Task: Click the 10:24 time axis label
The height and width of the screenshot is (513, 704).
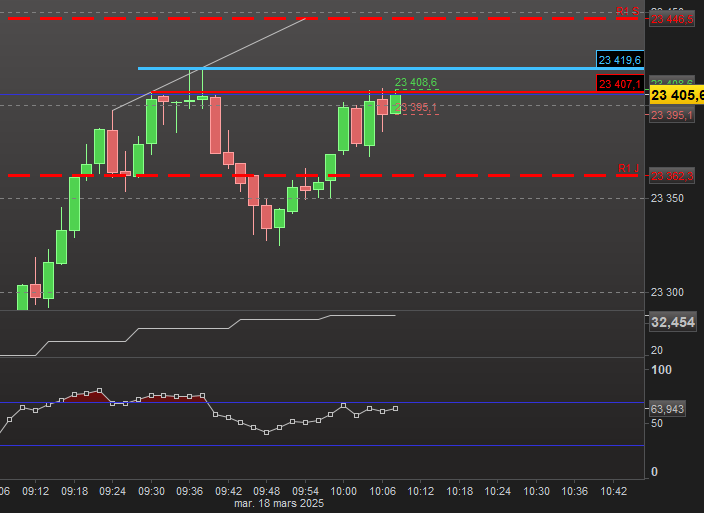Action: tap(497, 491)
